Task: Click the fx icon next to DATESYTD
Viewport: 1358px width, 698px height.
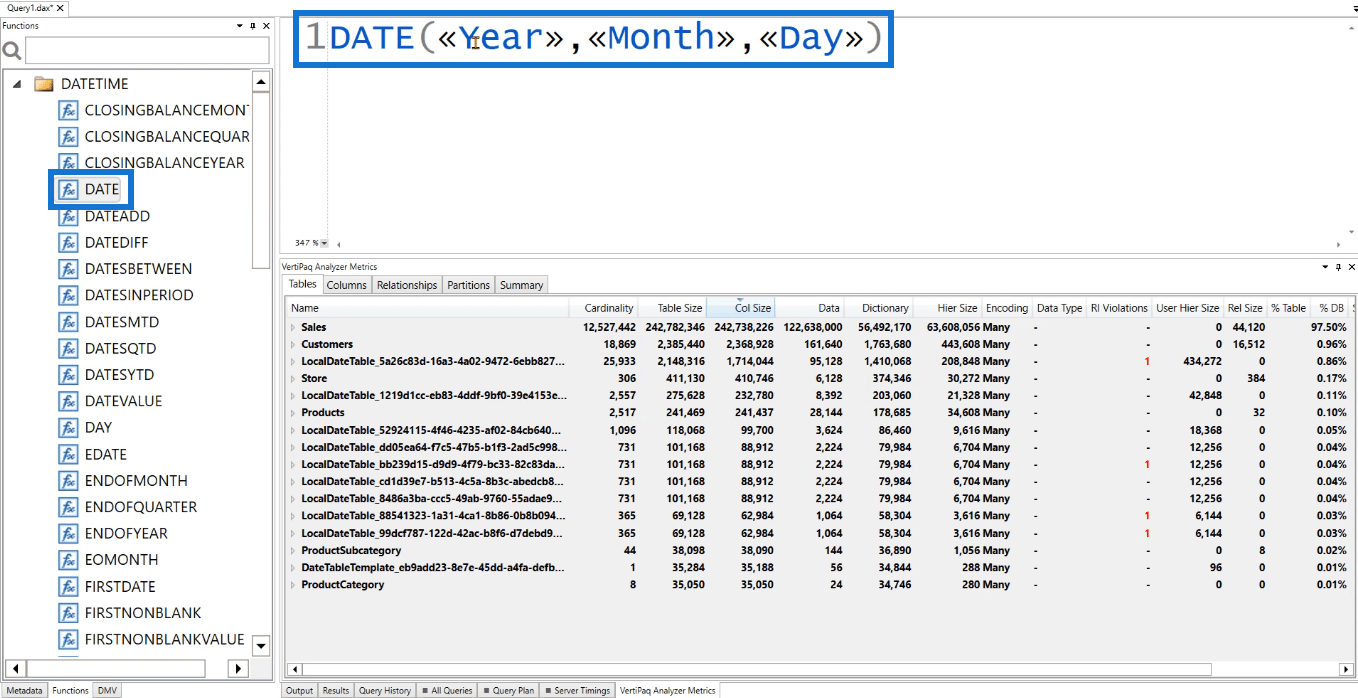Action: point(68,375)
